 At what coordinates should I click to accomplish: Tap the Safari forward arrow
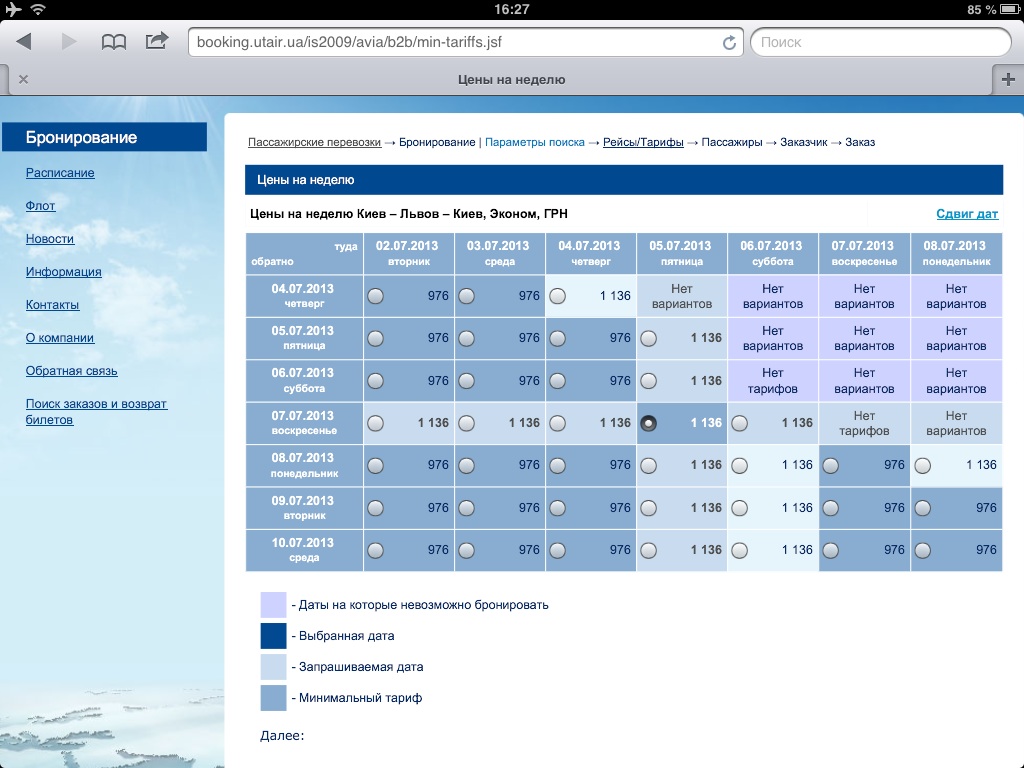pos(69,42)
